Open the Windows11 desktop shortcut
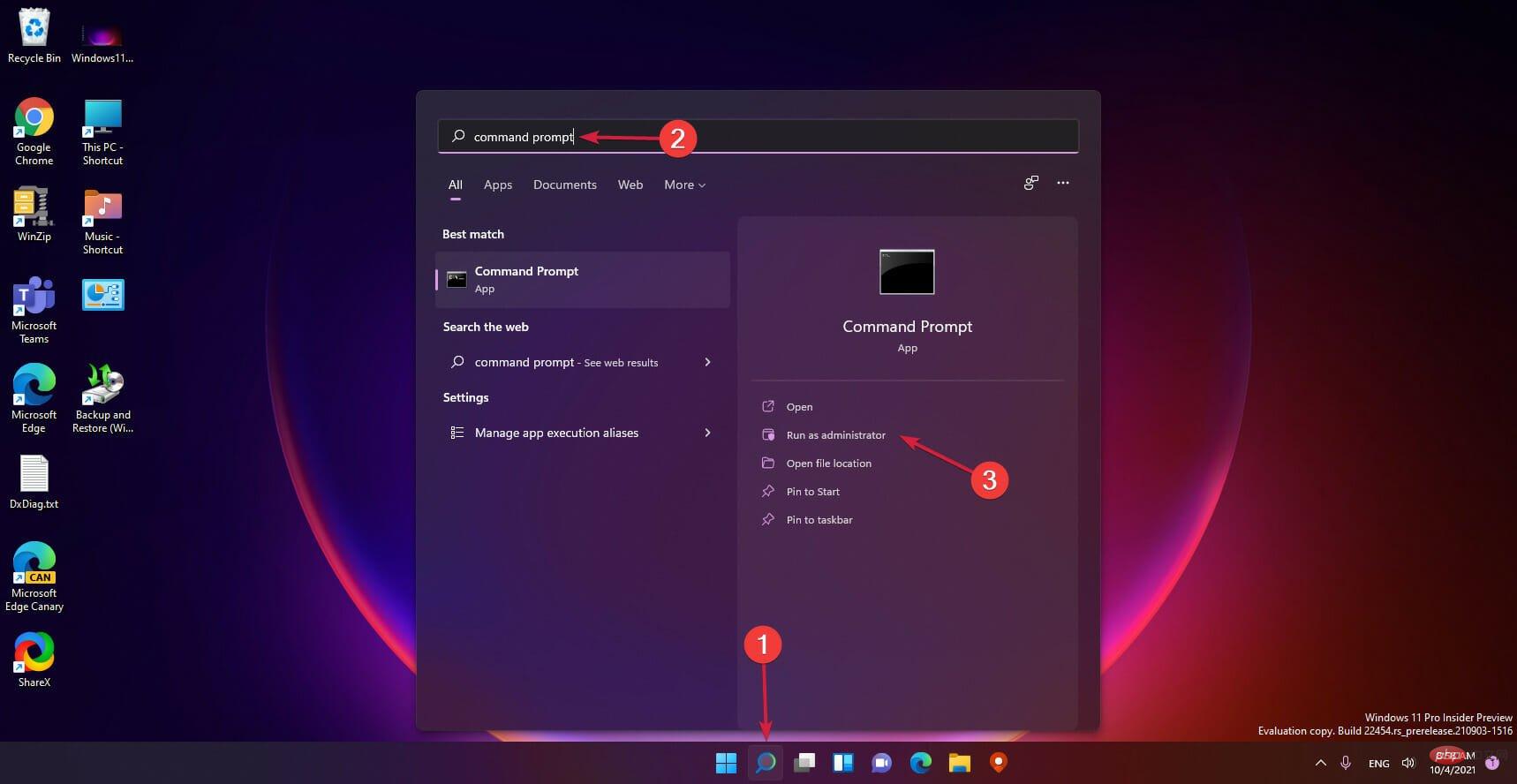Image resolution: width=1517 pixels, height=784 pixels. [102, 42]
